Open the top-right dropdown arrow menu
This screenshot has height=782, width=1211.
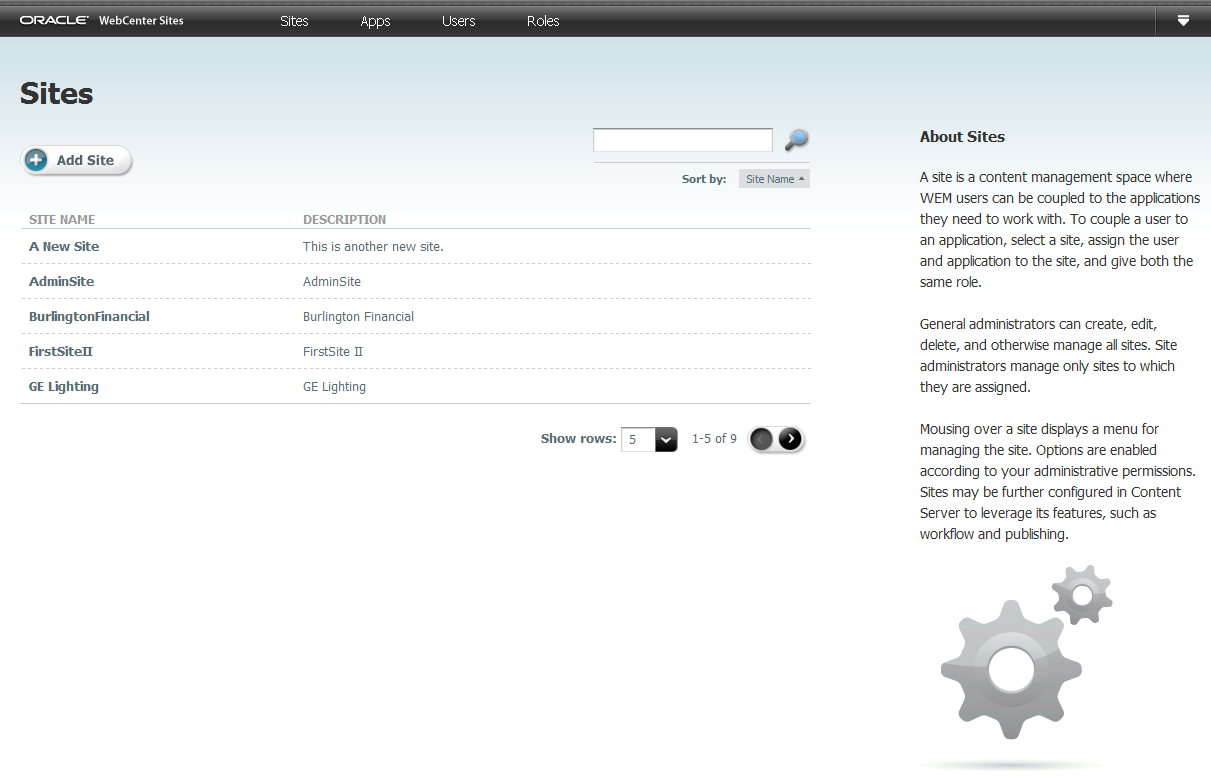pos(1183,20)
